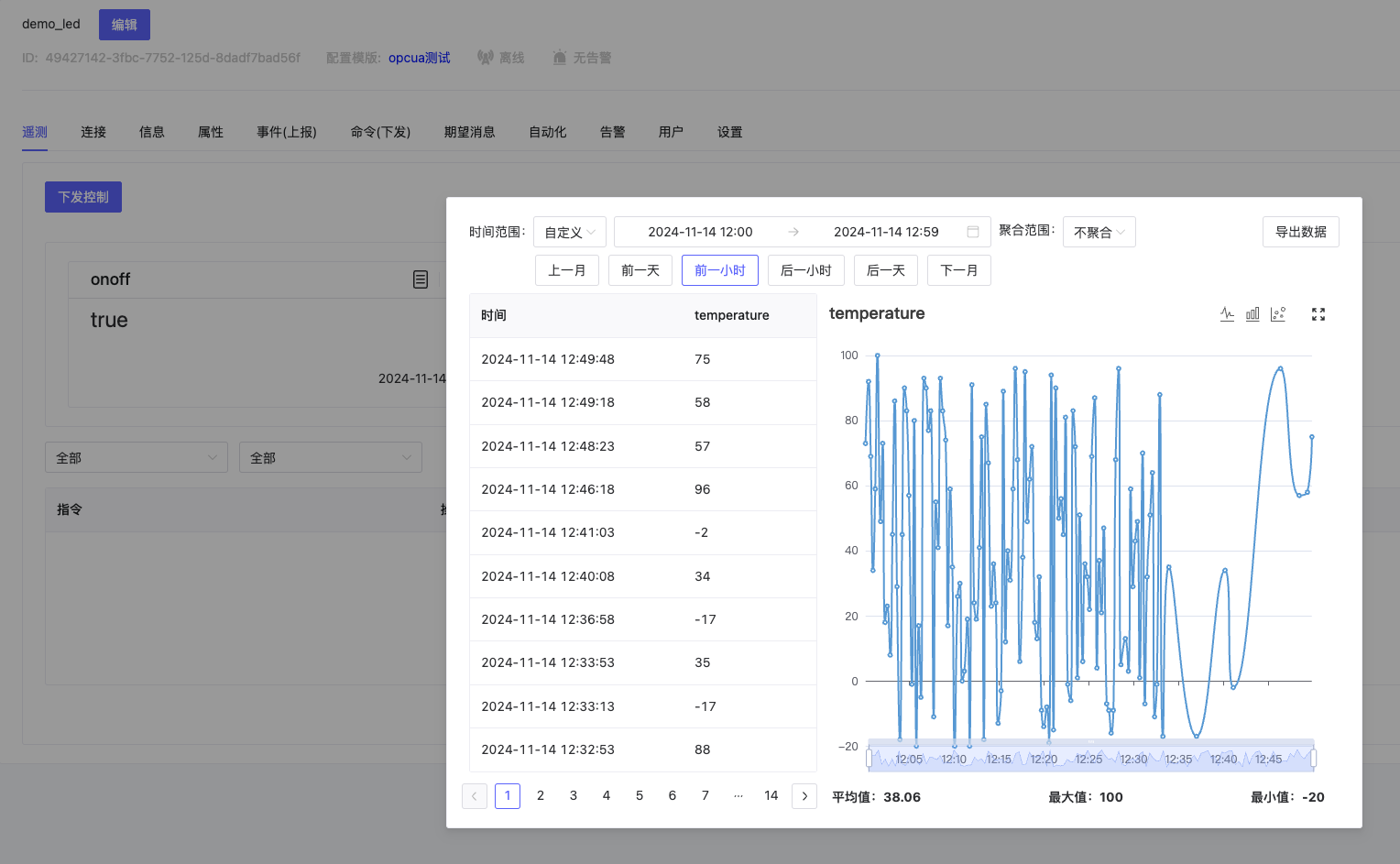
Task: Open the opcua测试 template link
Action: coord(419,58)
